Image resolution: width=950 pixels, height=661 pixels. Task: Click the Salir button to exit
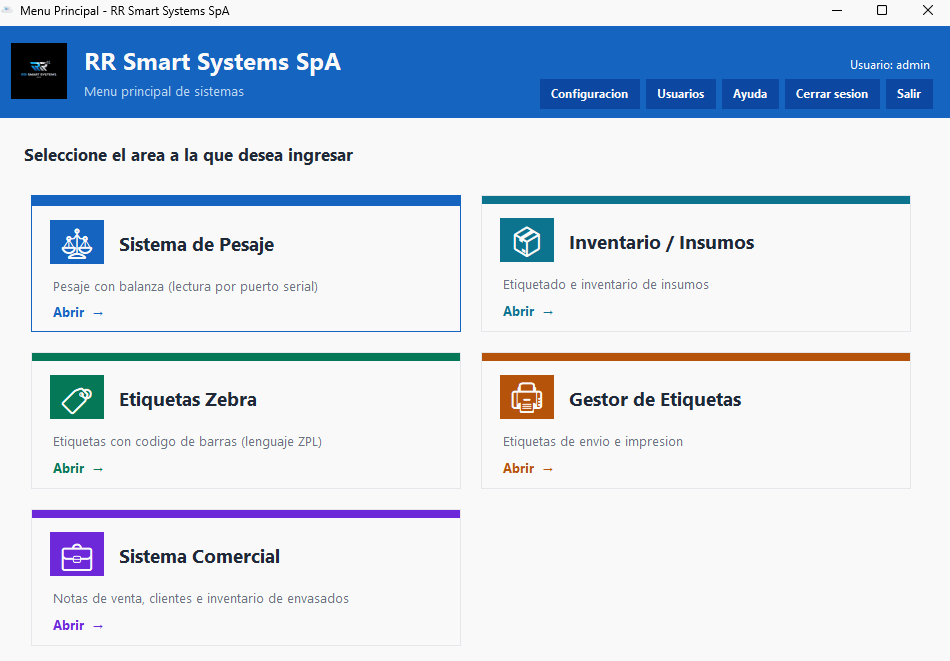click(909, 94)
